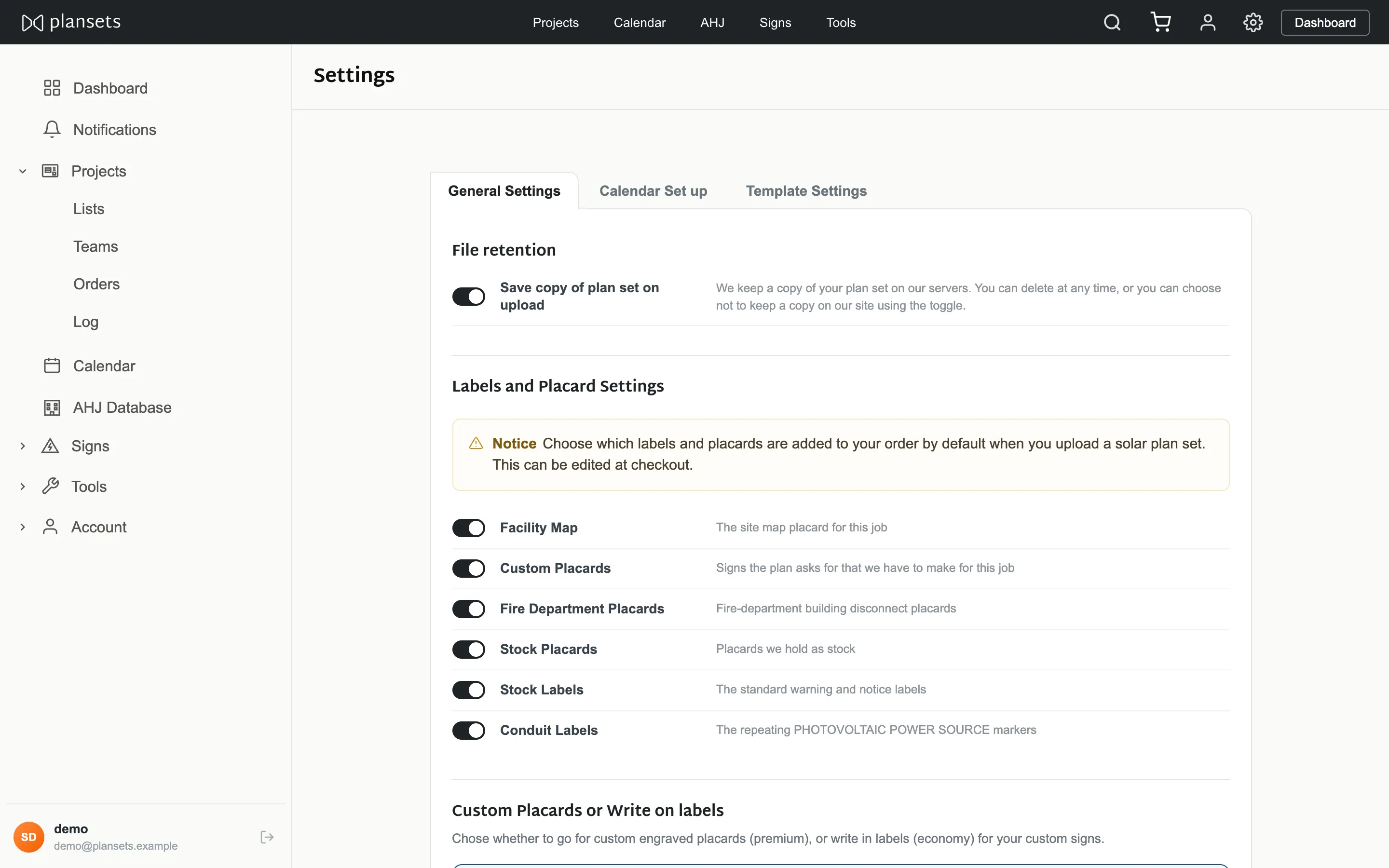This screenshot has height=868, width=1389.
Task: Open Orders under Projects
Action: (x=96, y=284)
